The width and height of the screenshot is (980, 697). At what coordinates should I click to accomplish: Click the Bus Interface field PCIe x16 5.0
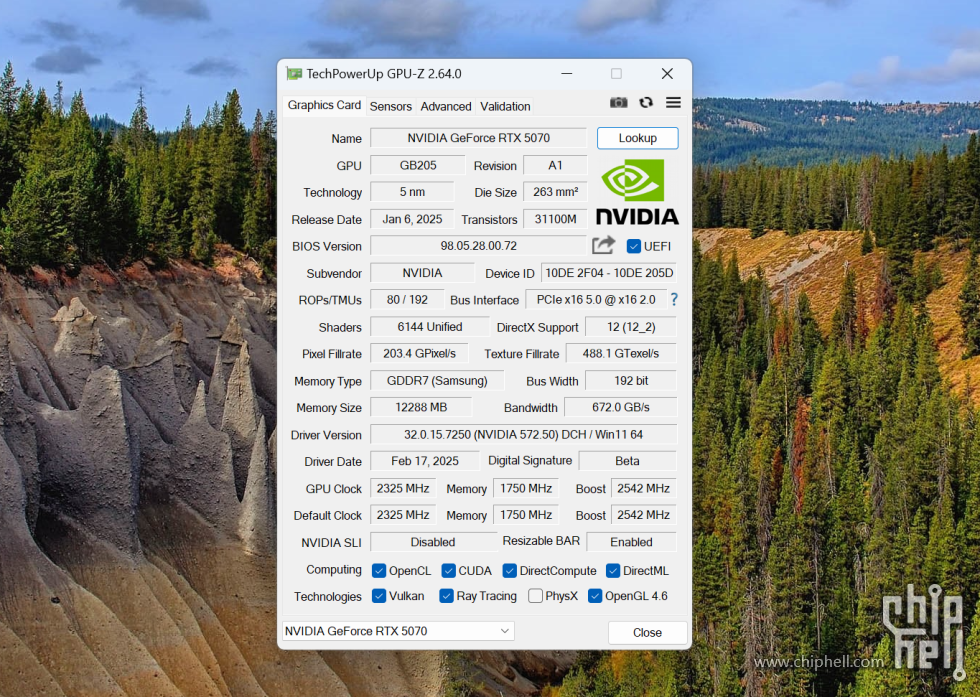click(596, 300)
